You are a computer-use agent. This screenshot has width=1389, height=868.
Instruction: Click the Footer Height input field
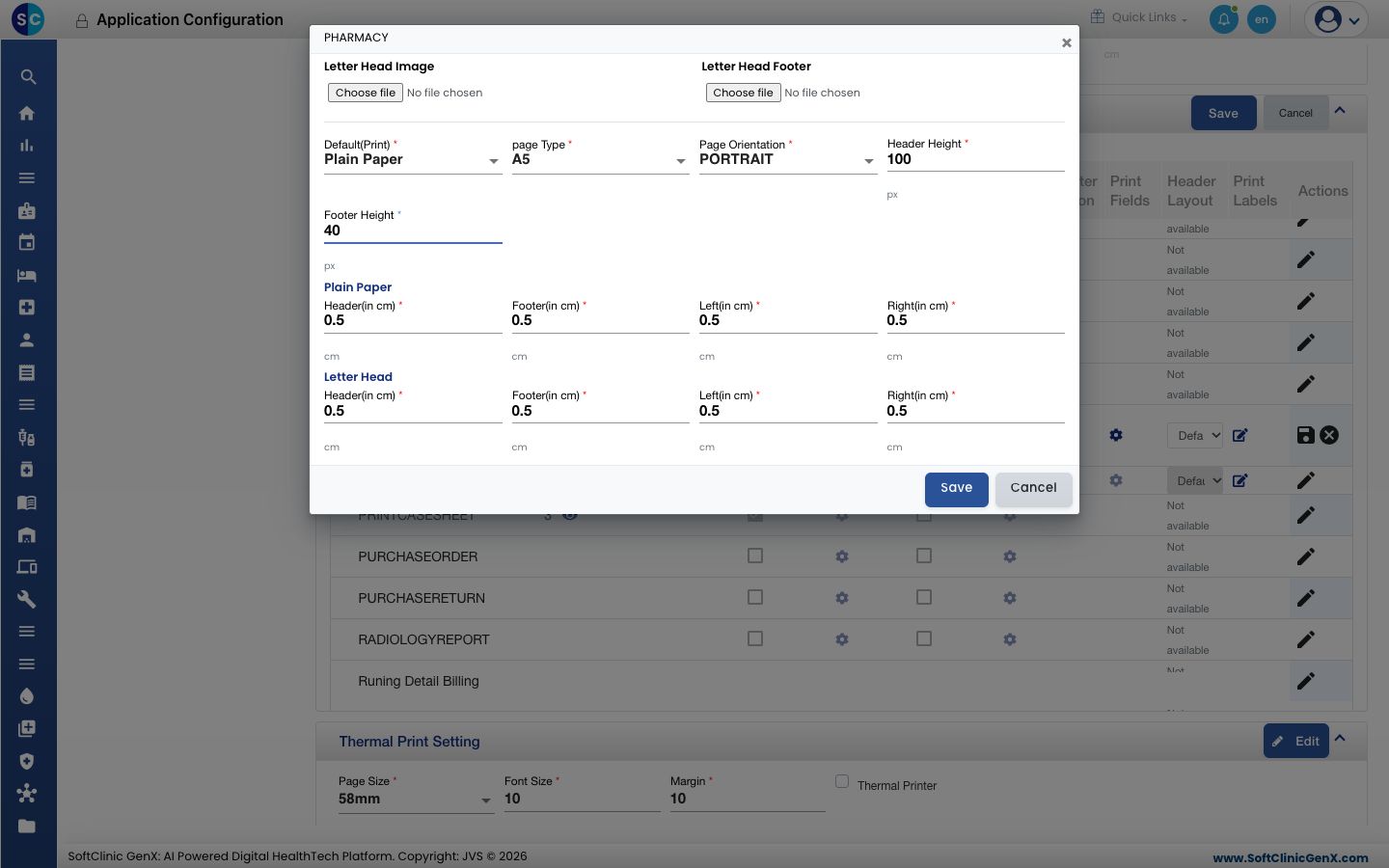[413, 231]
